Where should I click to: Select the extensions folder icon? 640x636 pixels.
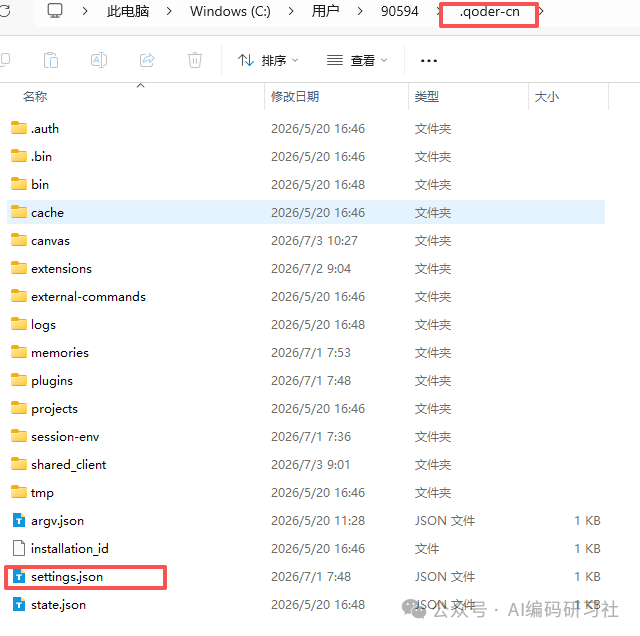[x=19, y=268]
